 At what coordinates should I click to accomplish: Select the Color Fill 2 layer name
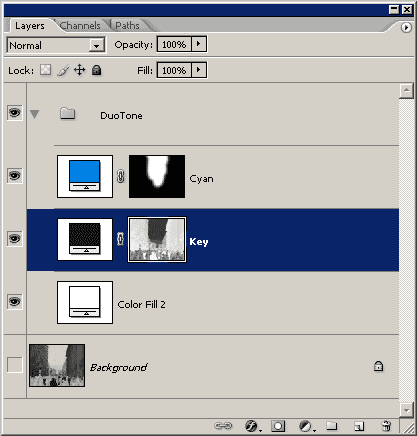[x=141, y=305]
